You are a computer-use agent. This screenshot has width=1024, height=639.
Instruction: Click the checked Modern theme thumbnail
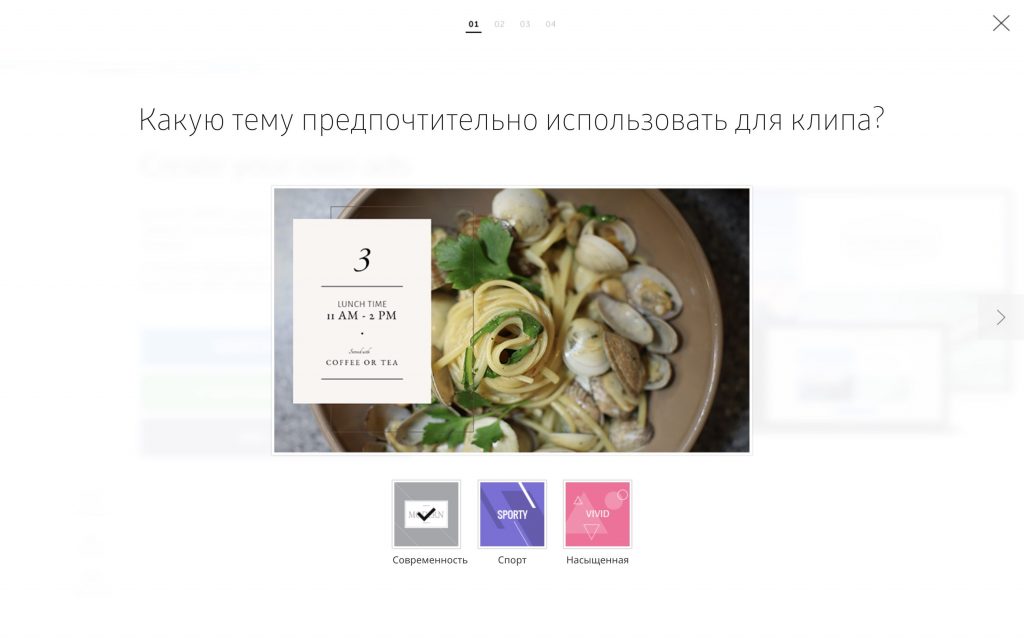point(426,514)
